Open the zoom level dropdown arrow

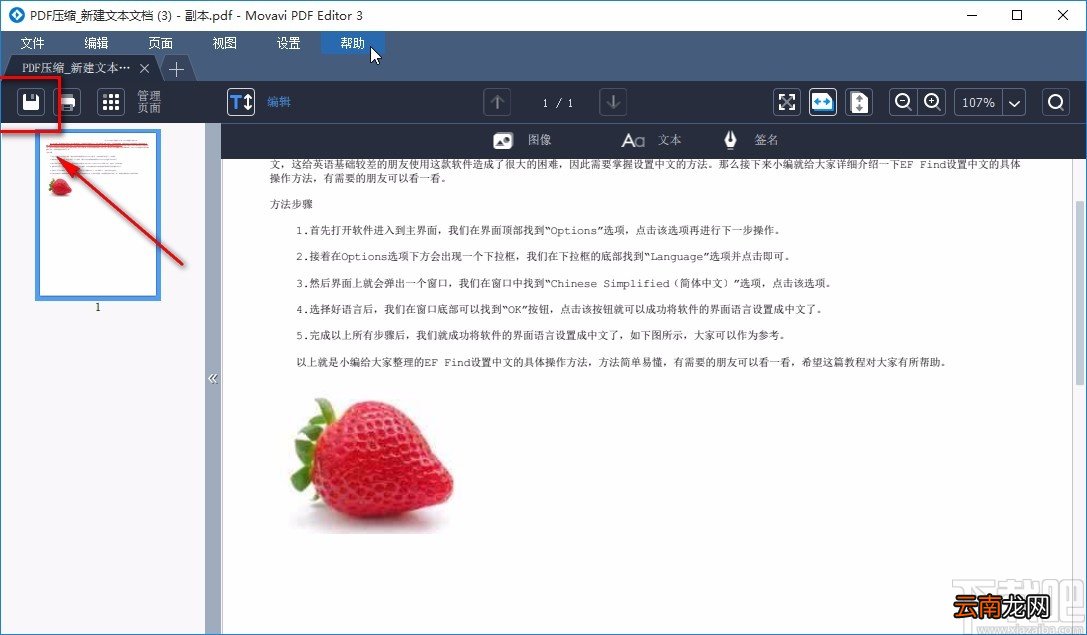[x=1014, y=103]
